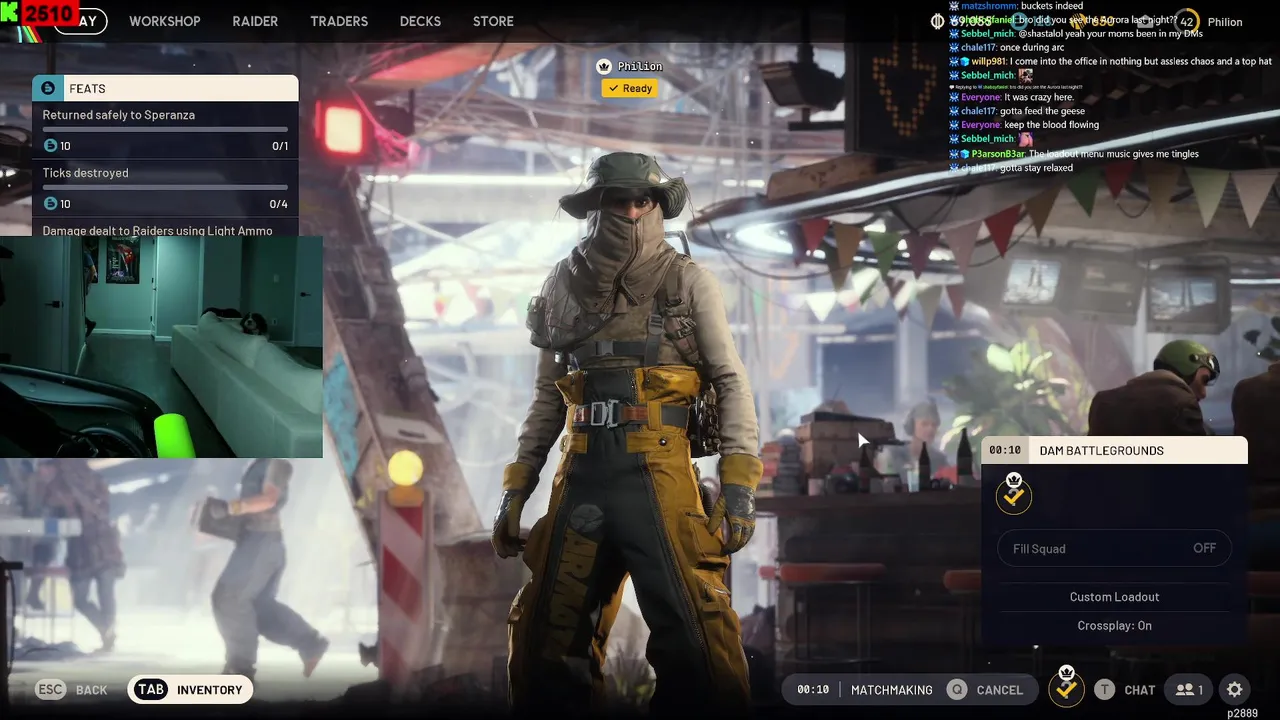
Task: Click the 00:10 timer in the bottom bar
Action: click(x=813, y=690)
